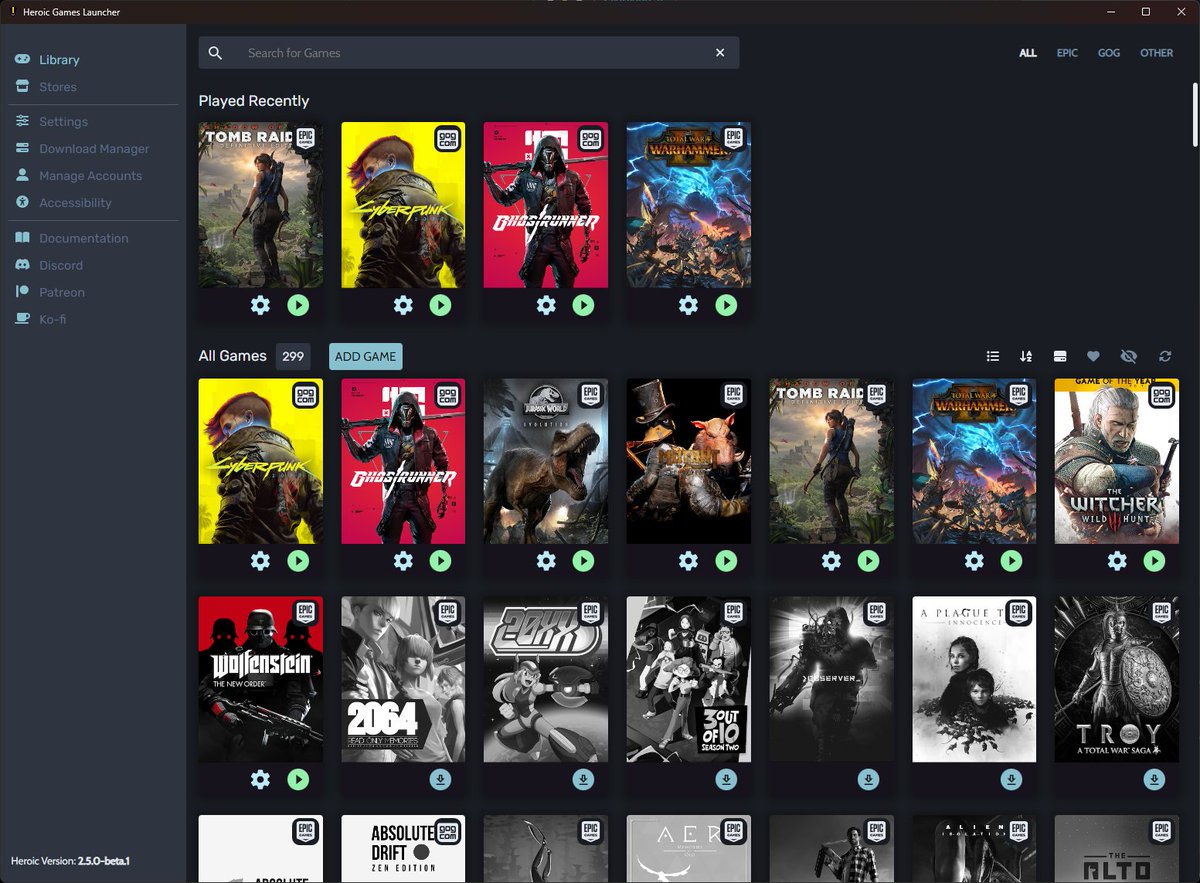This screenshot has height=883, width=1200.
Task: Open settings for recent Warhammer II
Action: click(688, 305)
